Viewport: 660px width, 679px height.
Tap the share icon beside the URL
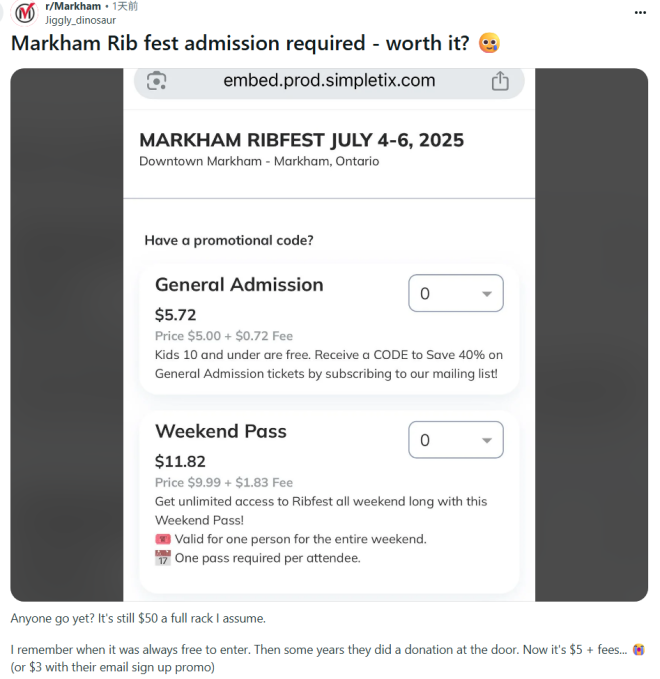(500, 82)
